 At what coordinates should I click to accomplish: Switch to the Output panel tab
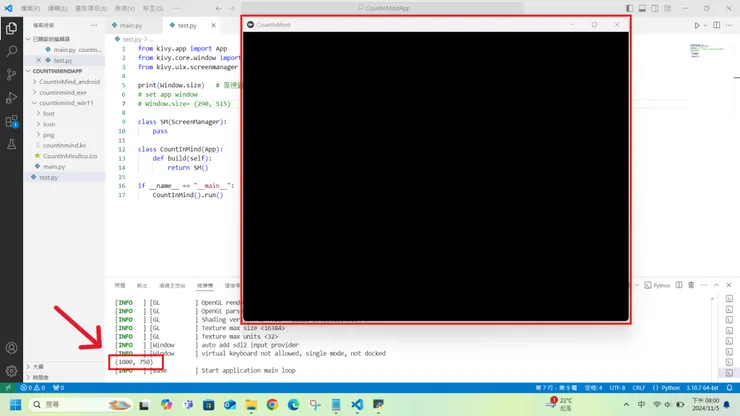pos(142,285)
